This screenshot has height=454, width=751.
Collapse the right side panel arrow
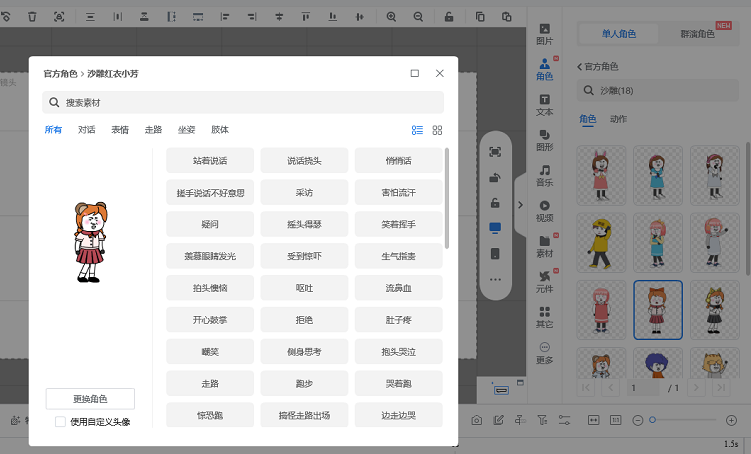[520, 205]
